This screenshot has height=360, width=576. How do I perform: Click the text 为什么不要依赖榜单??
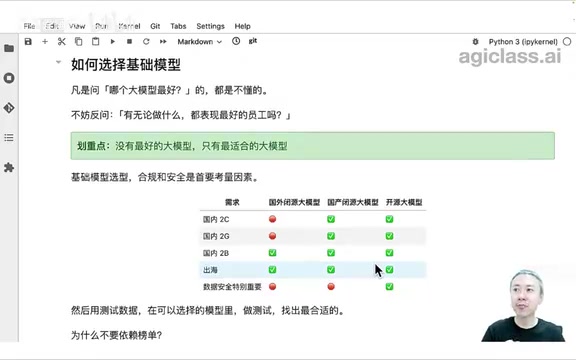[x=116, y=335]
